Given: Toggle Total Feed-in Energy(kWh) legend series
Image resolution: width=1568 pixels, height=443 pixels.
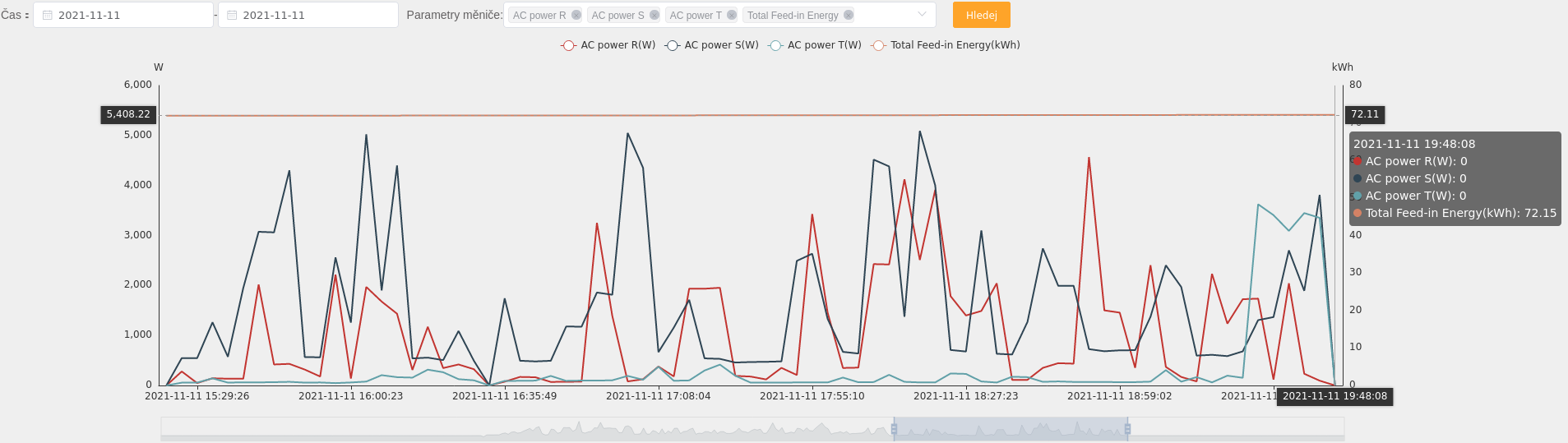Looking at the screenshot, I should pyautogui.click(x=945, y=45).
